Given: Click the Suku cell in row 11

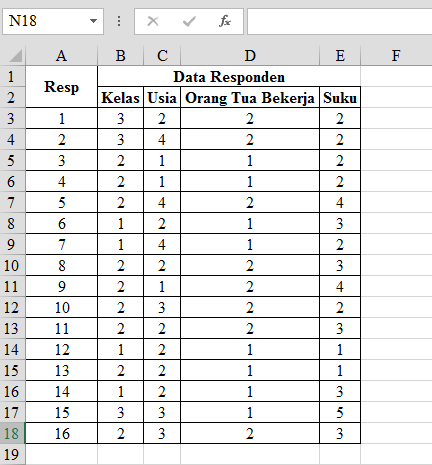Looking at the screenshot, I should pos(340,286).
